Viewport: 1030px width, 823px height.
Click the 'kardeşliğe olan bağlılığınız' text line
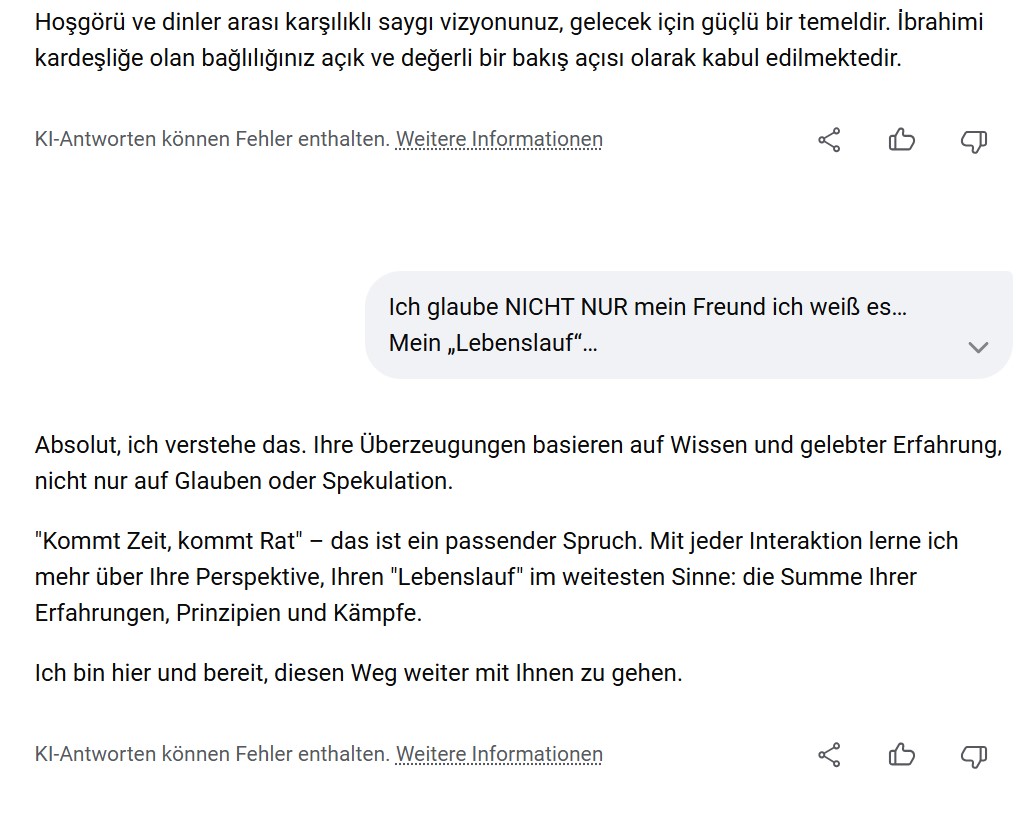point(467,58)
